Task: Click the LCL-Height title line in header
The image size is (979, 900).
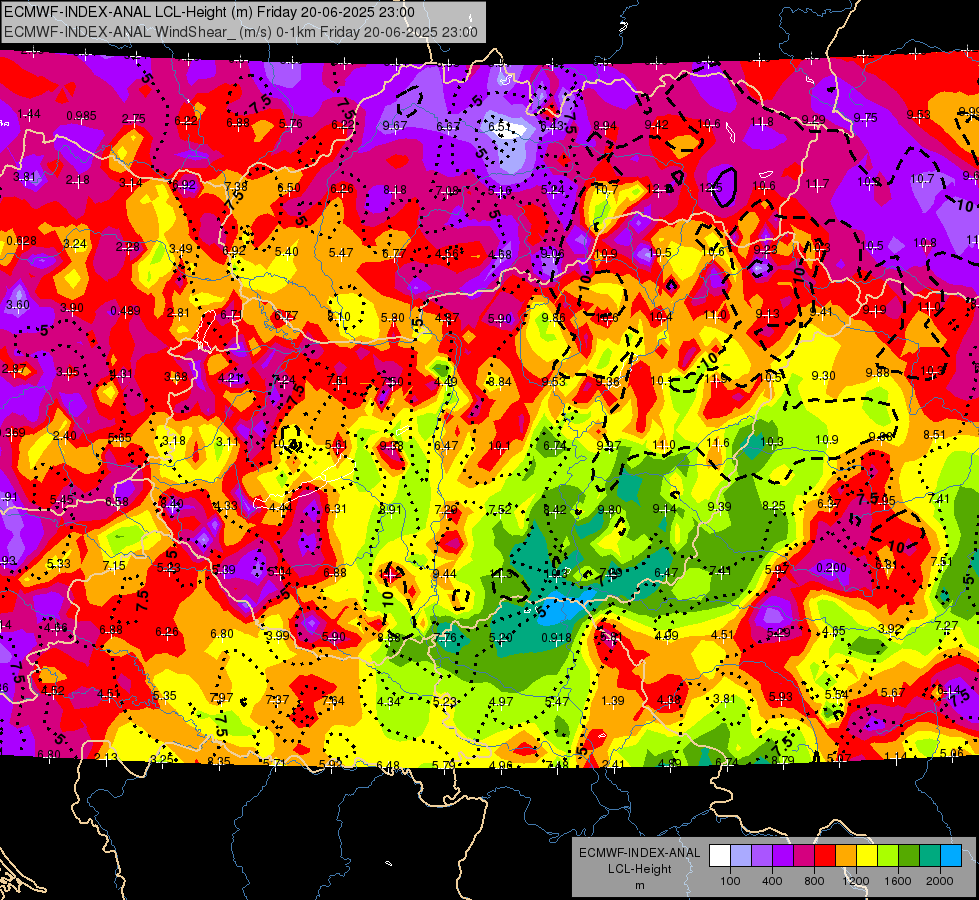Action: 209,12
